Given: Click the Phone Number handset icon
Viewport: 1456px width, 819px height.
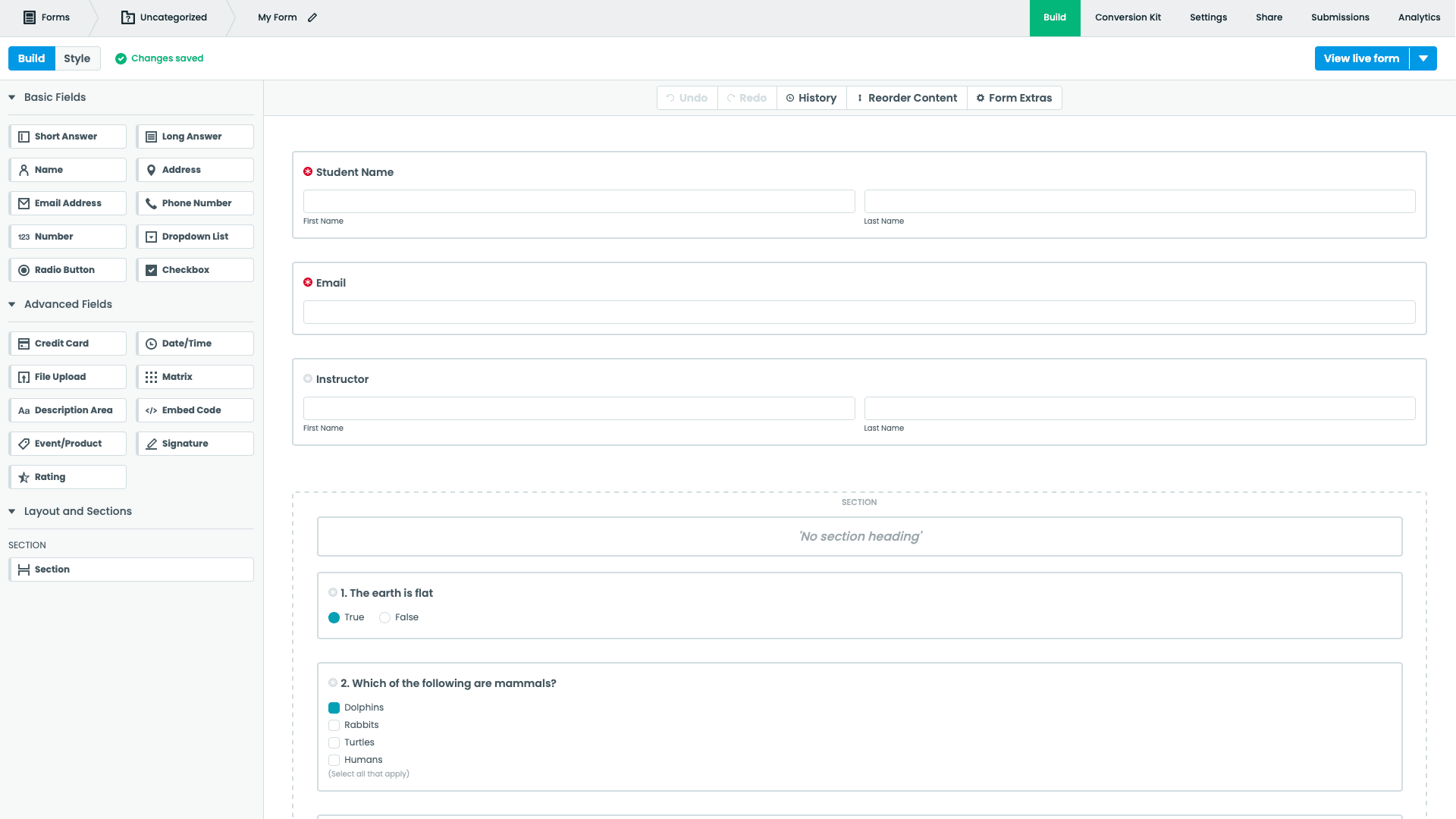Looking at the screenshot, I should point(151,203).
